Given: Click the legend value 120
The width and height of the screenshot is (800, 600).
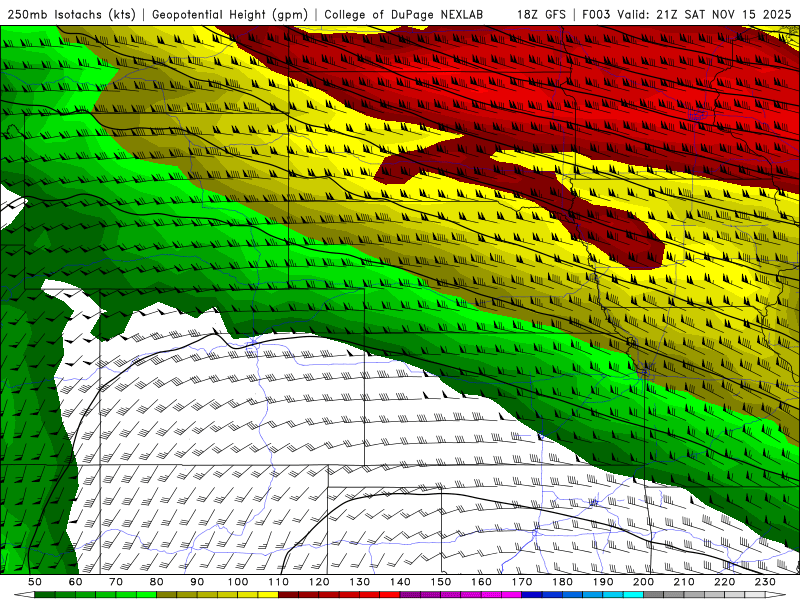Looking at the screenshot, I should pos(319,582).
